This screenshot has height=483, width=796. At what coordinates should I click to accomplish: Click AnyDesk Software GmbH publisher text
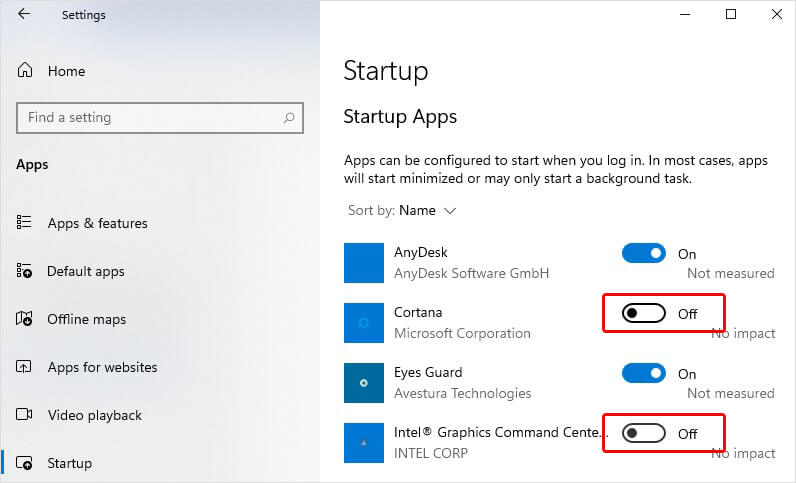click(472, 273)
